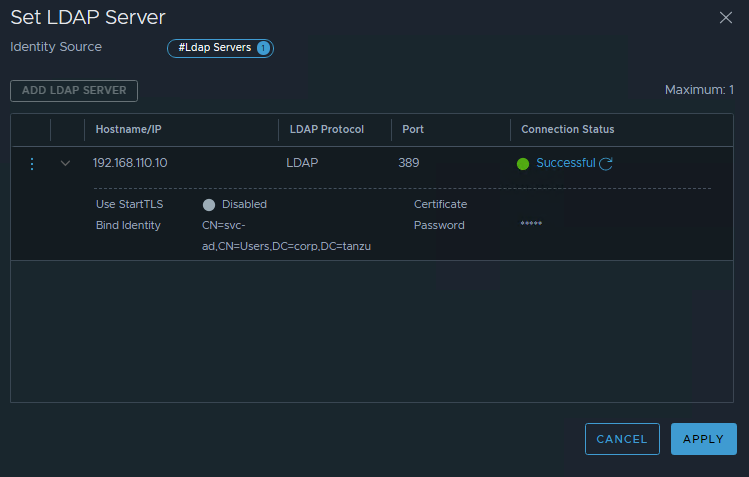Click the port value 389
749x477 pixels.
(x=408, y=163)
